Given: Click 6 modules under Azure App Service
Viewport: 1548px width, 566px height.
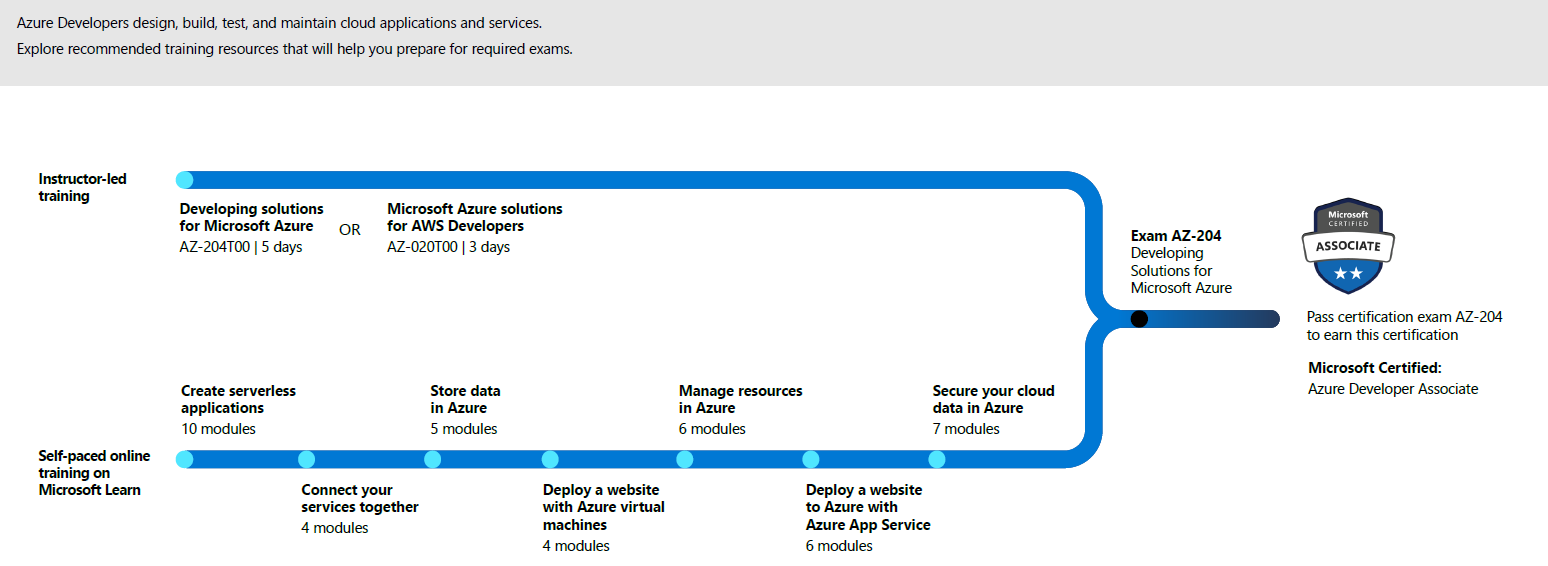Looking at the screenshot, I should pyautogui.click(x=840, y=546).
